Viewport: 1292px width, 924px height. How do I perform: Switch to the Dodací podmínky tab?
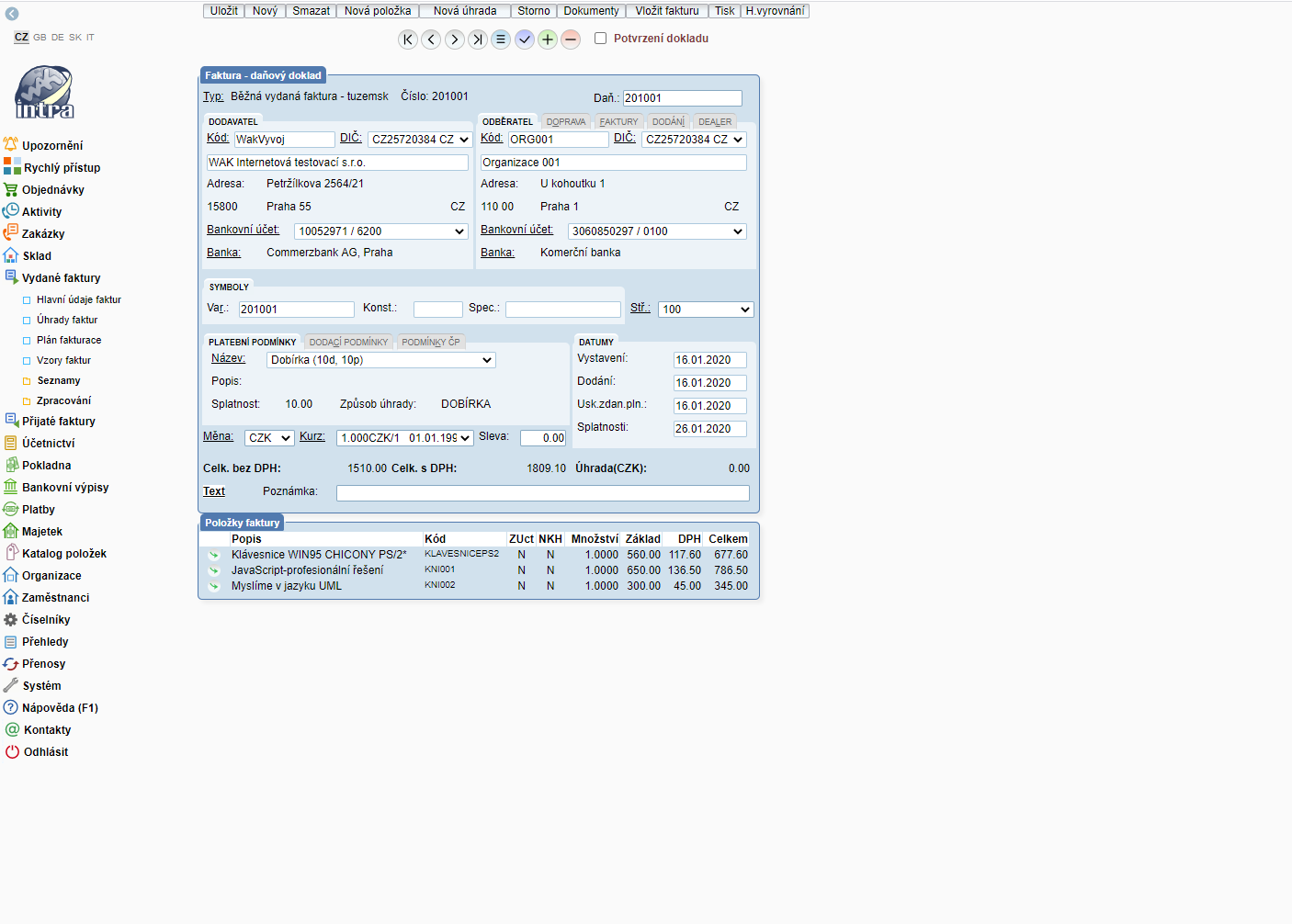pos(348,342)
